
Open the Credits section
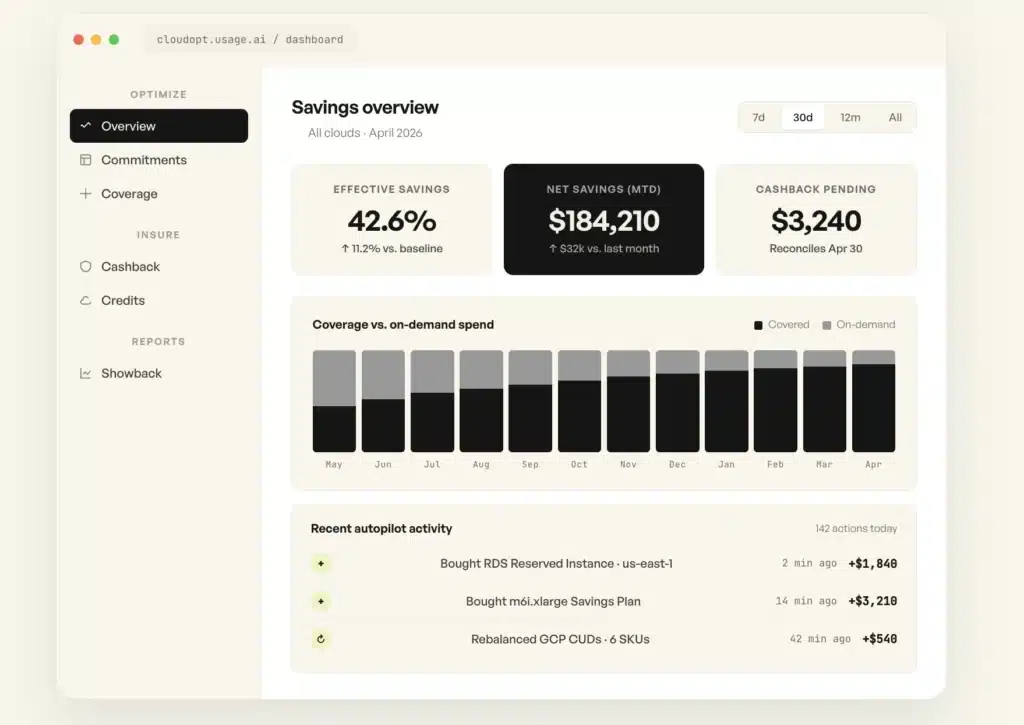159,300
